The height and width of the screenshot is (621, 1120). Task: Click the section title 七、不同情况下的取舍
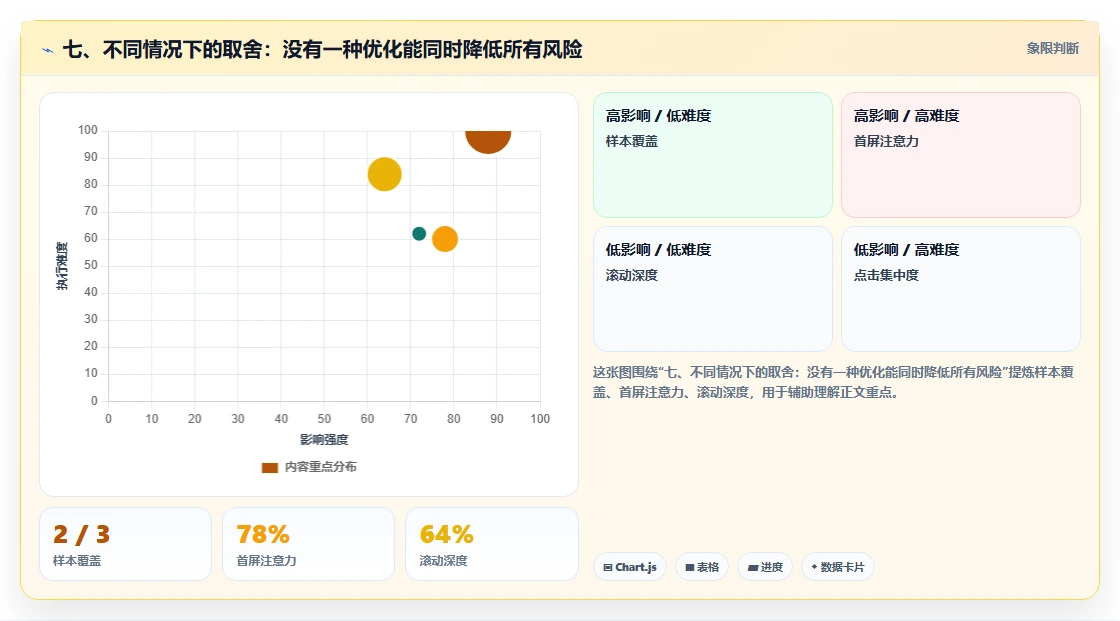tap(322, 49)
